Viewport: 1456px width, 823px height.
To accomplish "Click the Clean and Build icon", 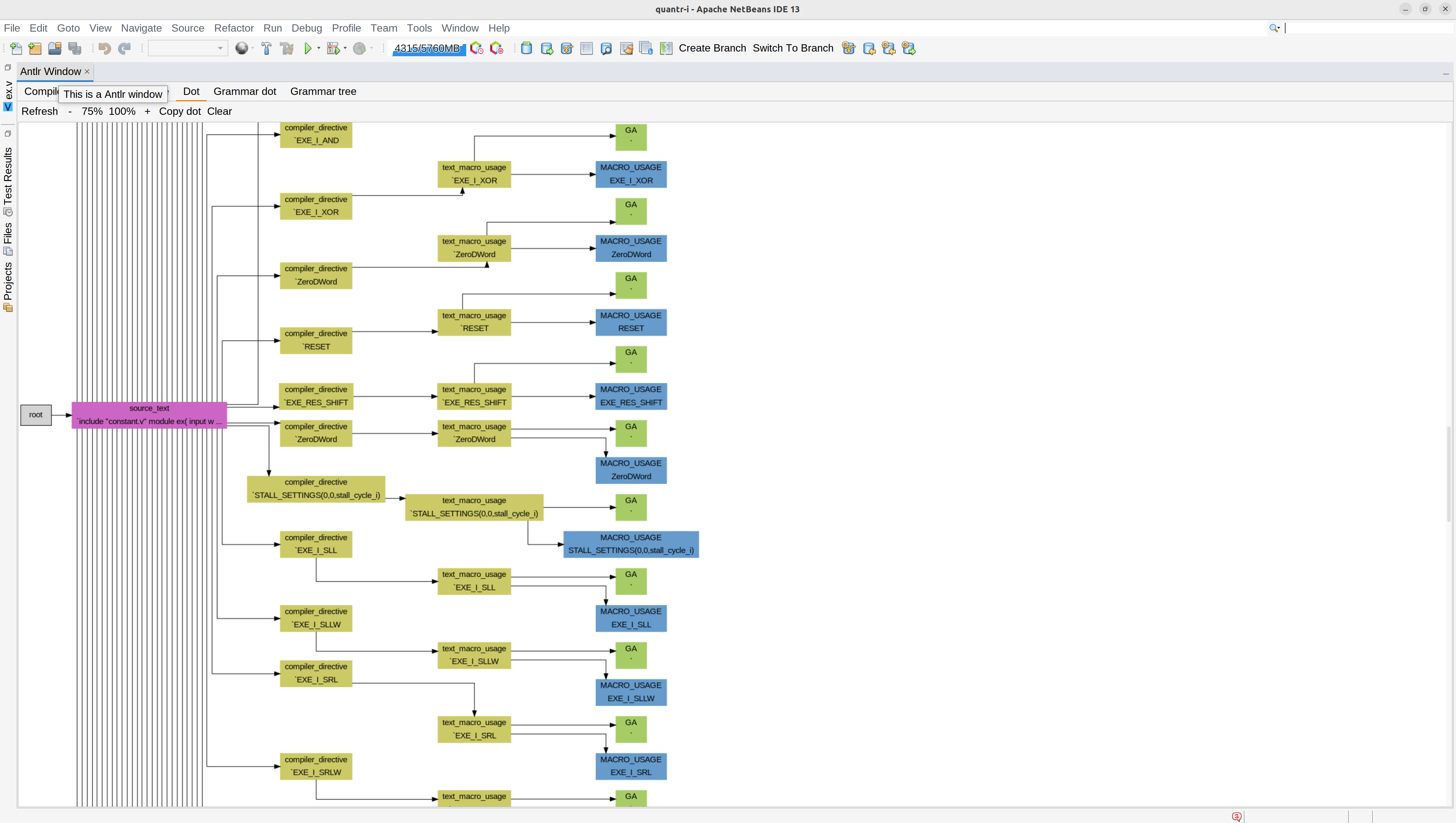I will (287, 49).
